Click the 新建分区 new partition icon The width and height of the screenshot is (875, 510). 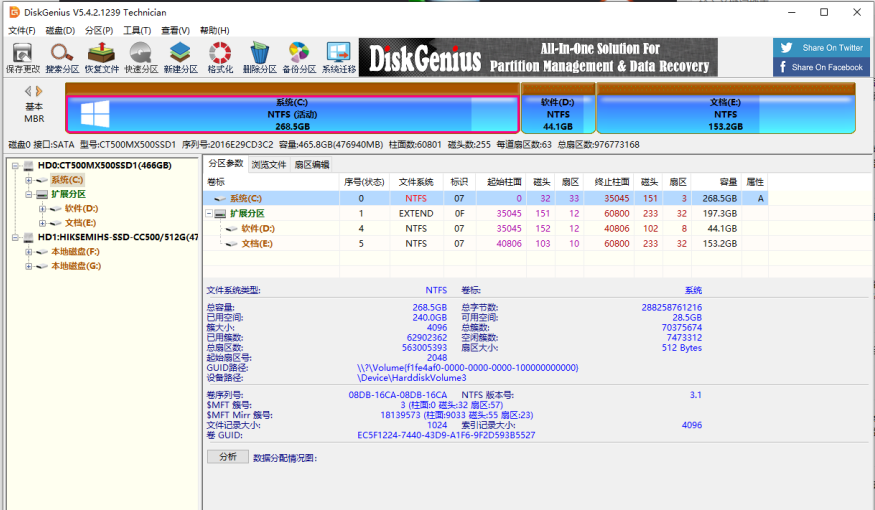(180, 57)
